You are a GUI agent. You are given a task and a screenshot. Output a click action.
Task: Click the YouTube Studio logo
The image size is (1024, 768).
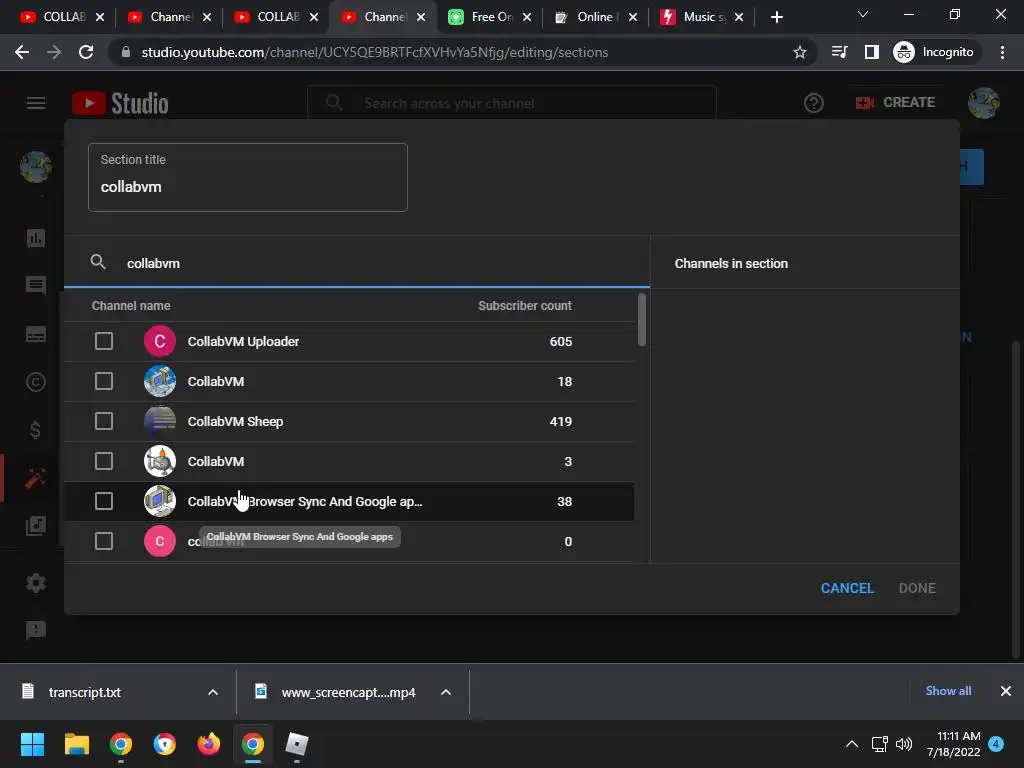tap(120, 103)
